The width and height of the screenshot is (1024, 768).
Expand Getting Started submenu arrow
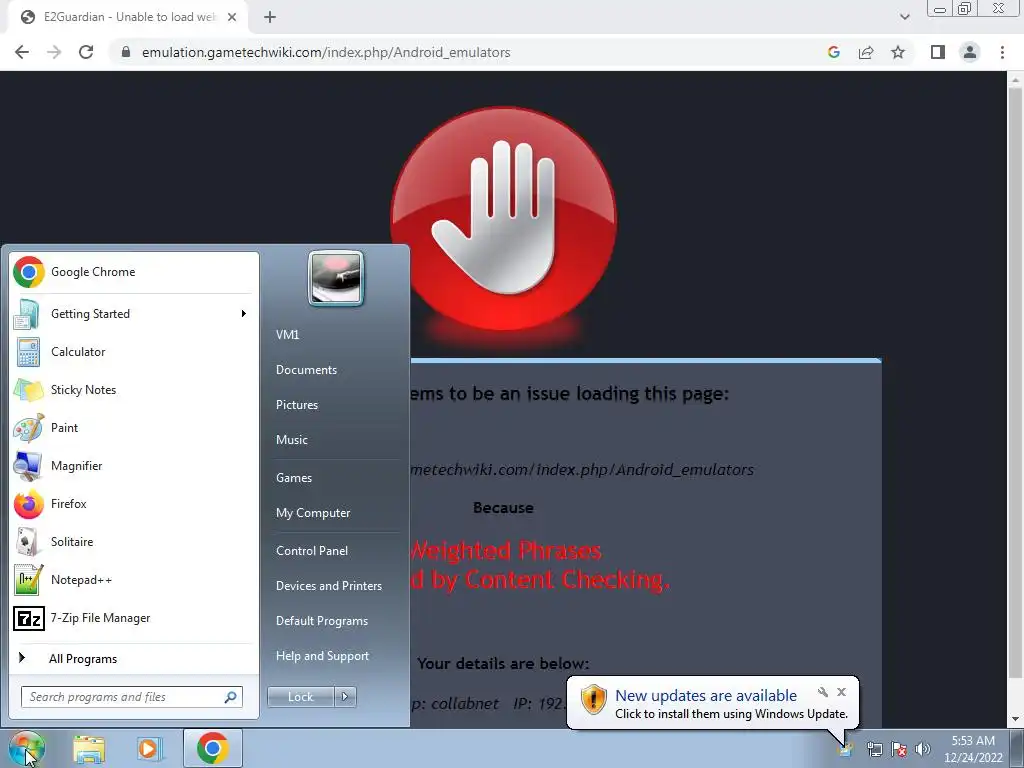pyautogui.click(x=244, y=314)
